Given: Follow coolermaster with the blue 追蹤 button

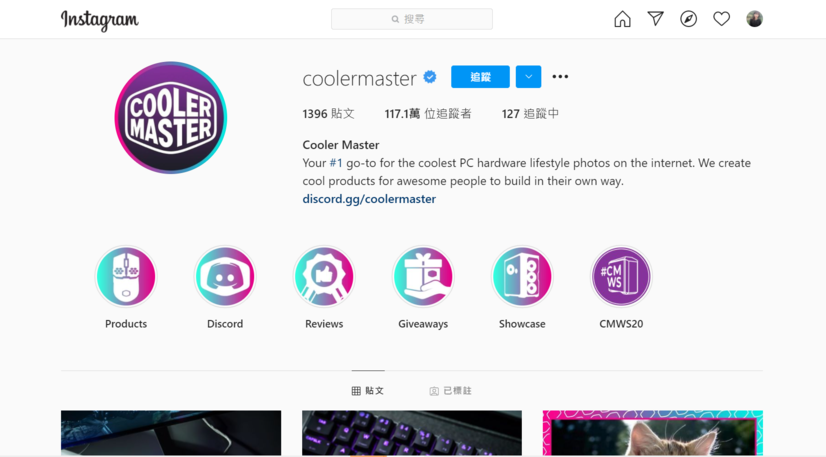Looking at the screenshot, I should tap(480, 77).
